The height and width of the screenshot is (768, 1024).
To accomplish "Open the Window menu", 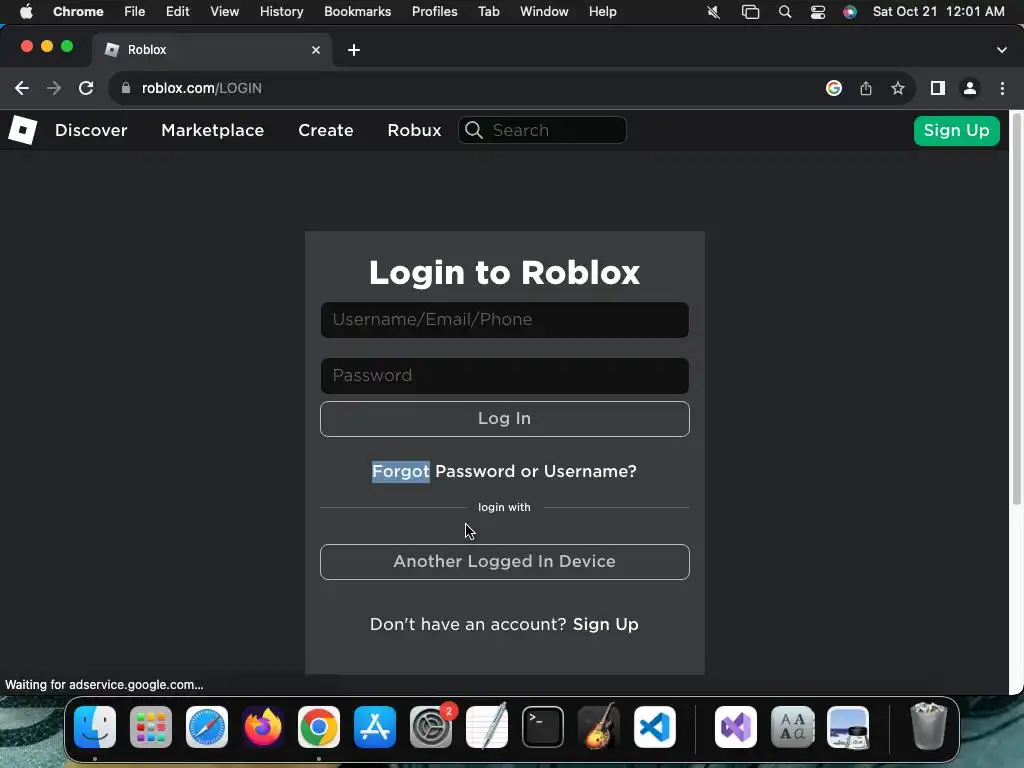I will click(544, 12).
